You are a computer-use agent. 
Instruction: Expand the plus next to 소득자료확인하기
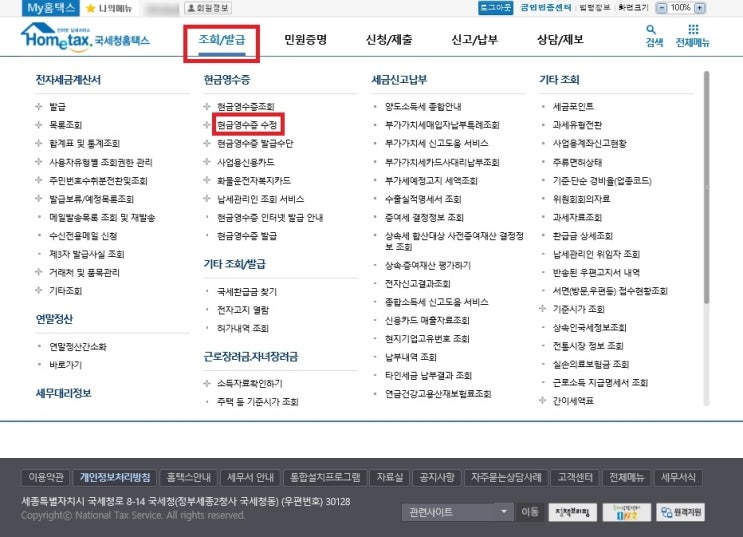pyautogui.click(x=207, y=383)
